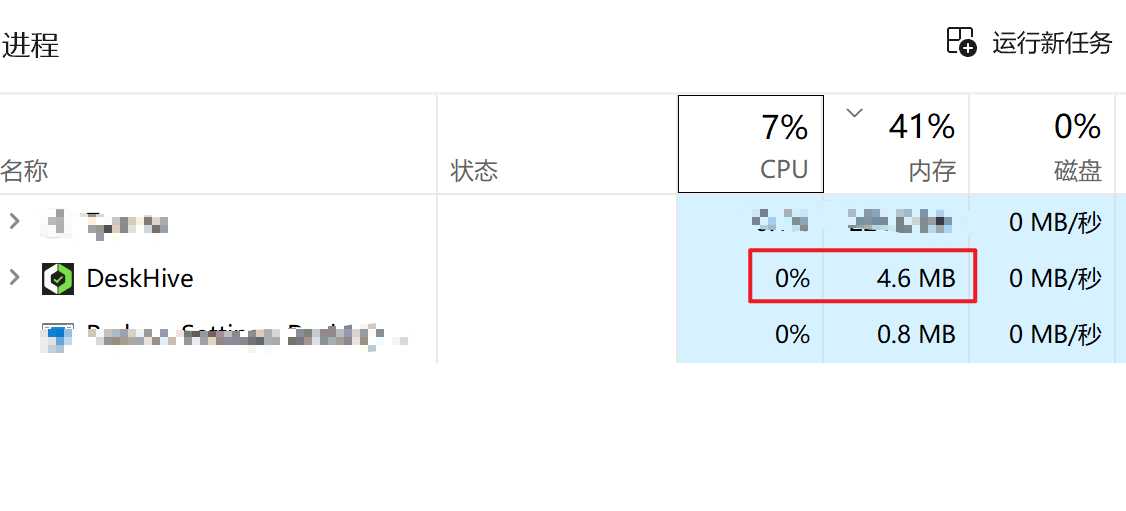This screenshot has width=1126, height=511.
Task: Click the Run new task icon
Action: click(x=960, y=42)
